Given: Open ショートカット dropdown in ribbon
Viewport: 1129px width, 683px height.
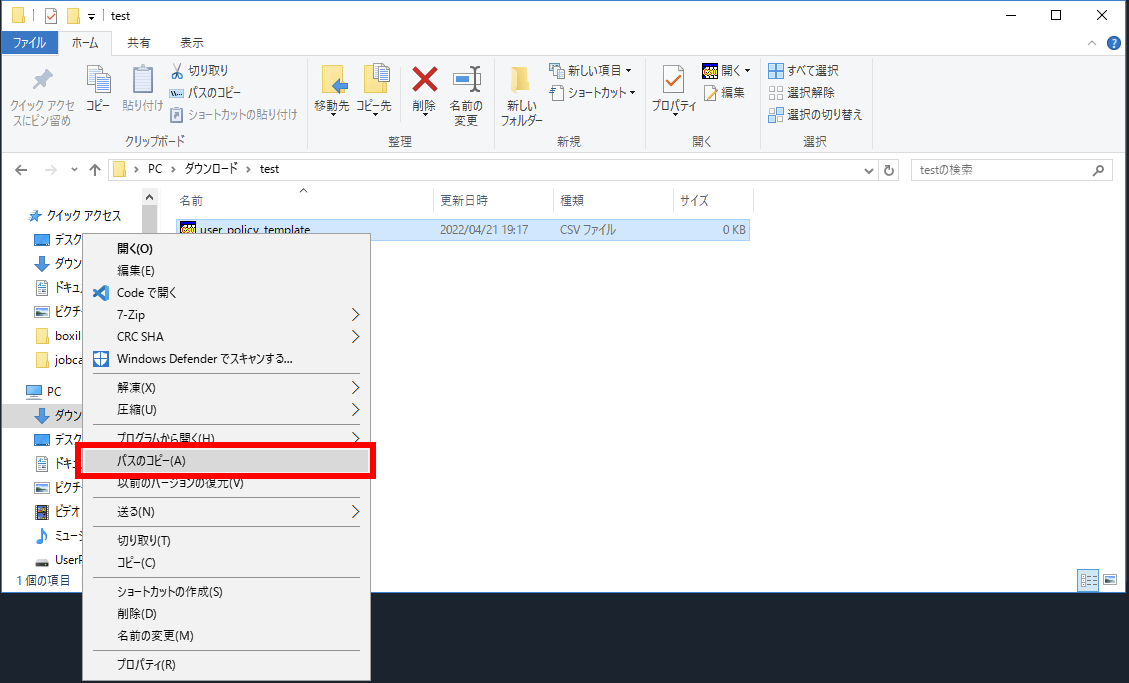Looking at the screenshot, I should point(593,93).
